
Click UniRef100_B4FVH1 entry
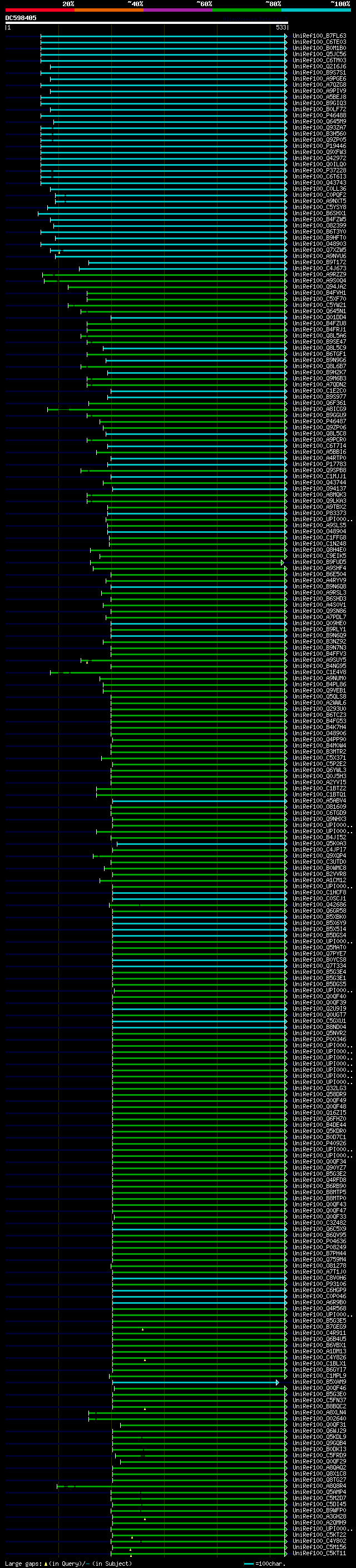[319, 293]
